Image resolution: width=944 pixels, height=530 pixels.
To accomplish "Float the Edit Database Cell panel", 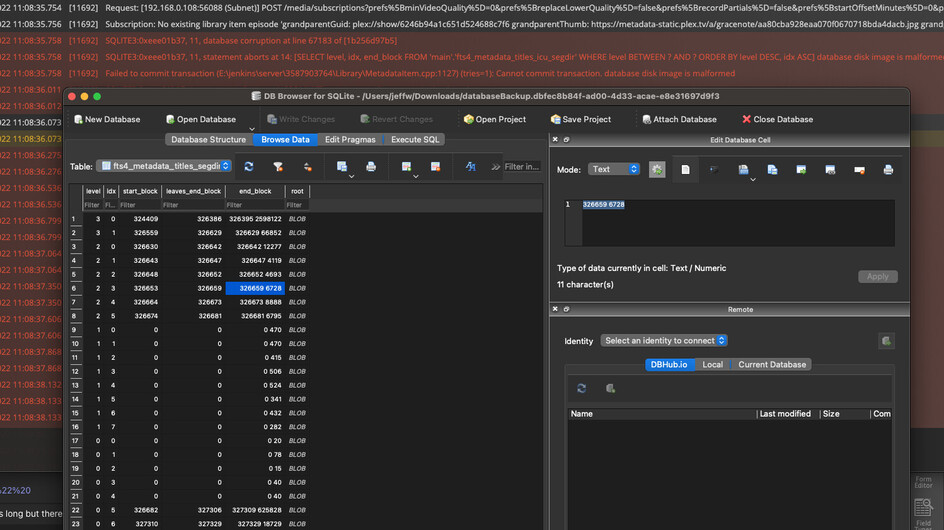I will 567,140.
